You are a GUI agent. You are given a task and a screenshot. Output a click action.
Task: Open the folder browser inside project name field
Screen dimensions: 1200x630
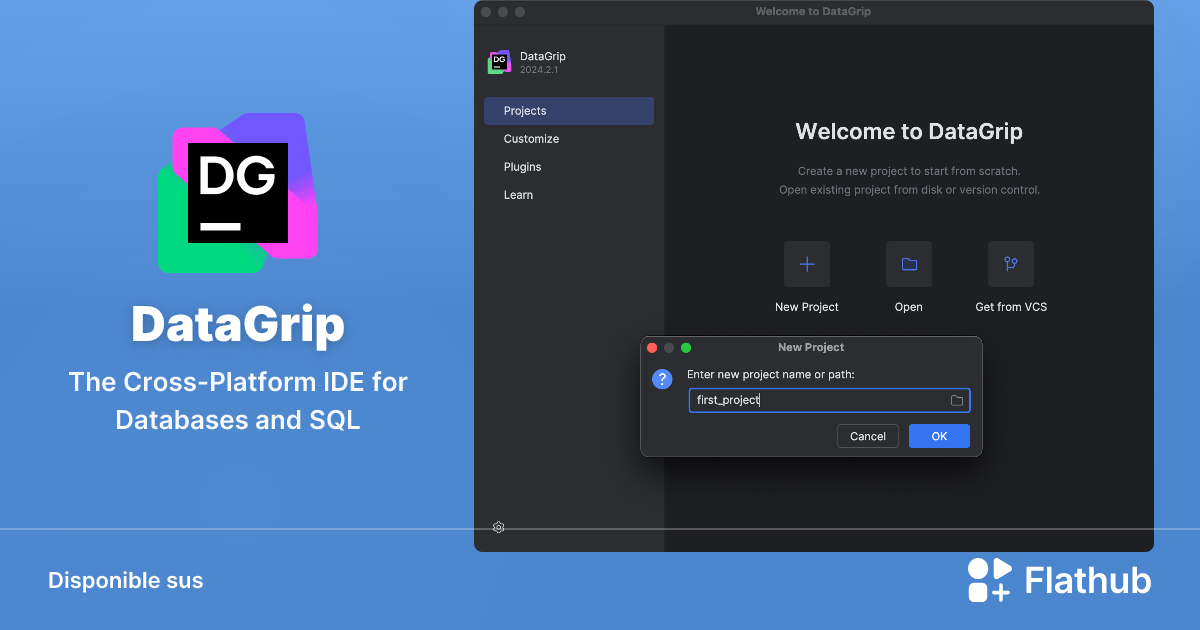tap(956, 399)
